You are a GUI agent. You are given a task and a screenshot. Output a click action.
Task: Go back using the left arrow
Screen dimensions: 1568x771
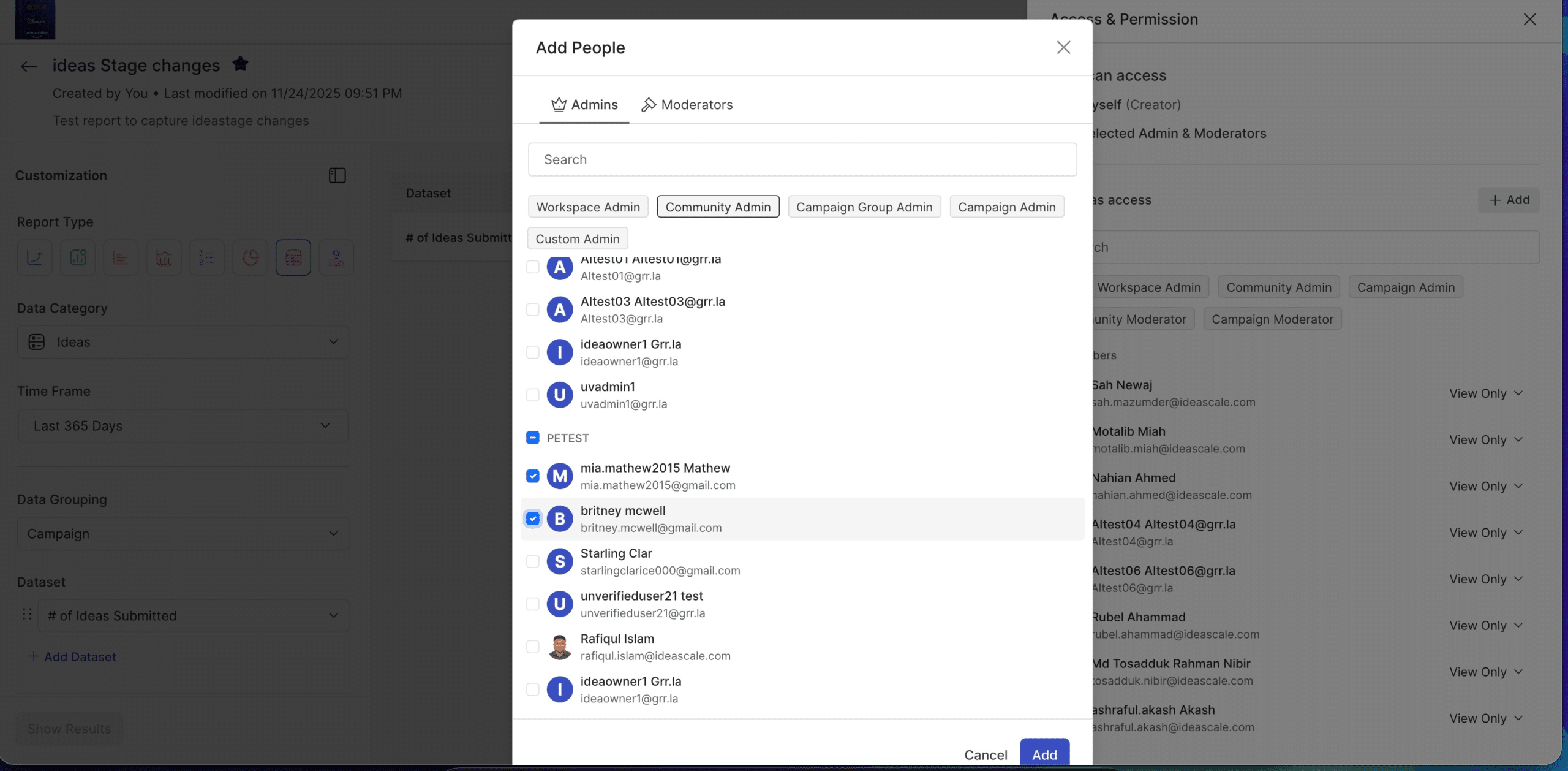29,66
